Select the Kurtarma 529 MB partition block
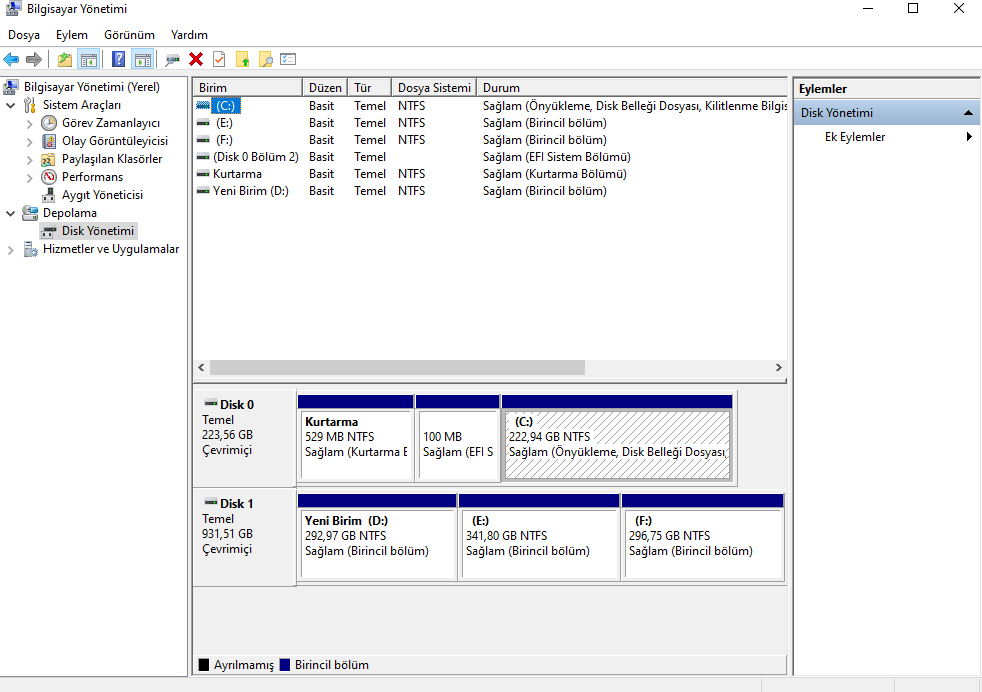 [x=356, y=438]
